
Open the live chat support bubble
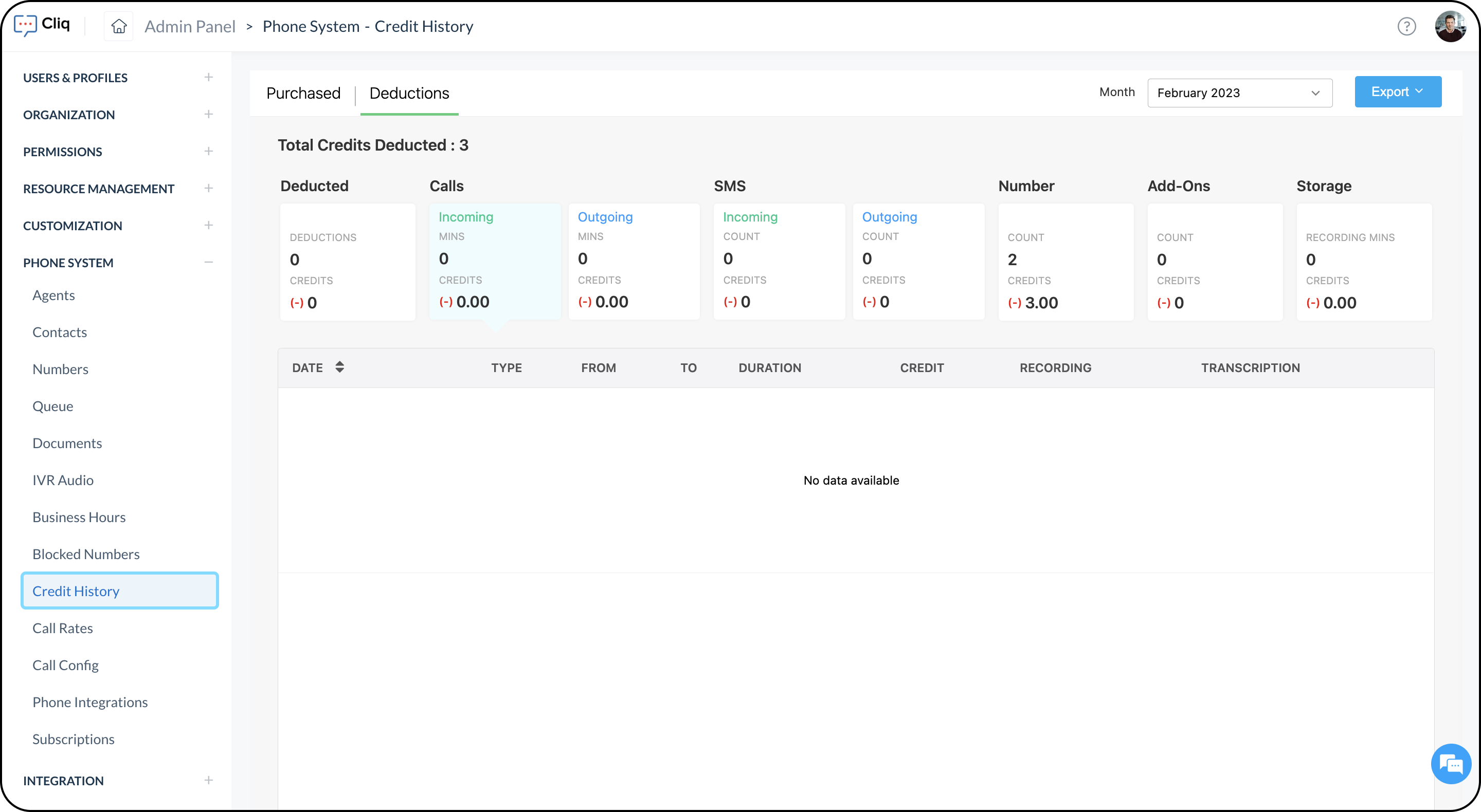1451,764
